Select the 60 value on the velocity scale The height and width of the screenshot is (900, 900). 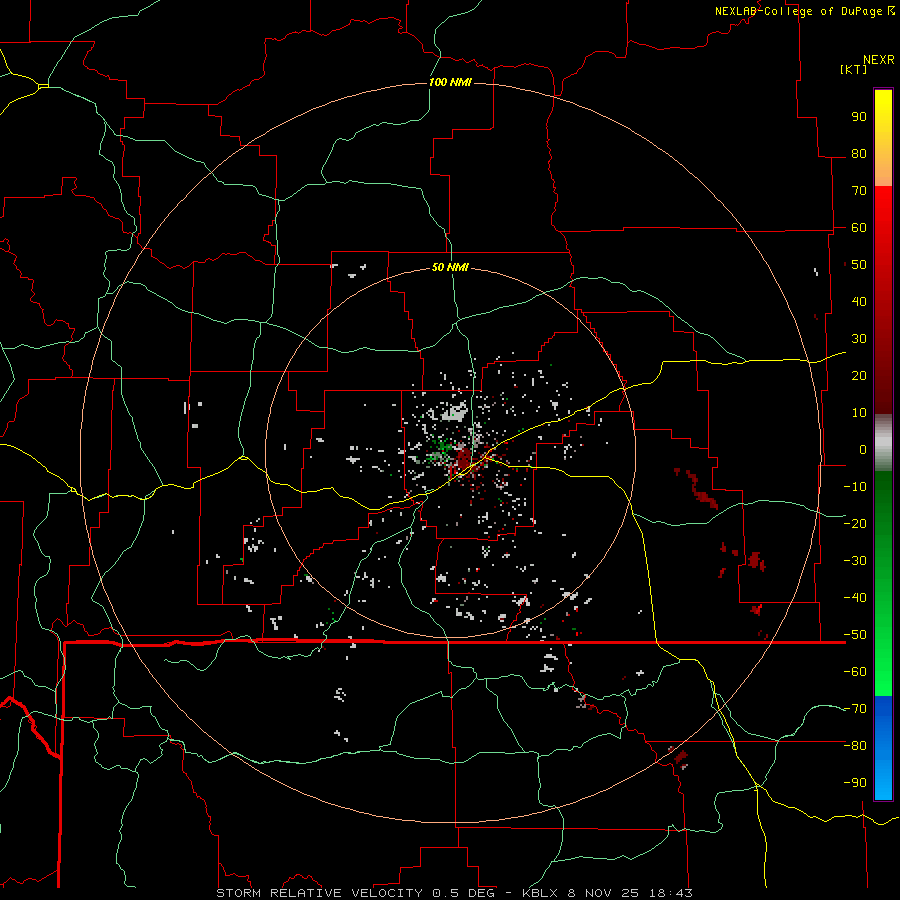pyautogui.click(x=859, y=228)
